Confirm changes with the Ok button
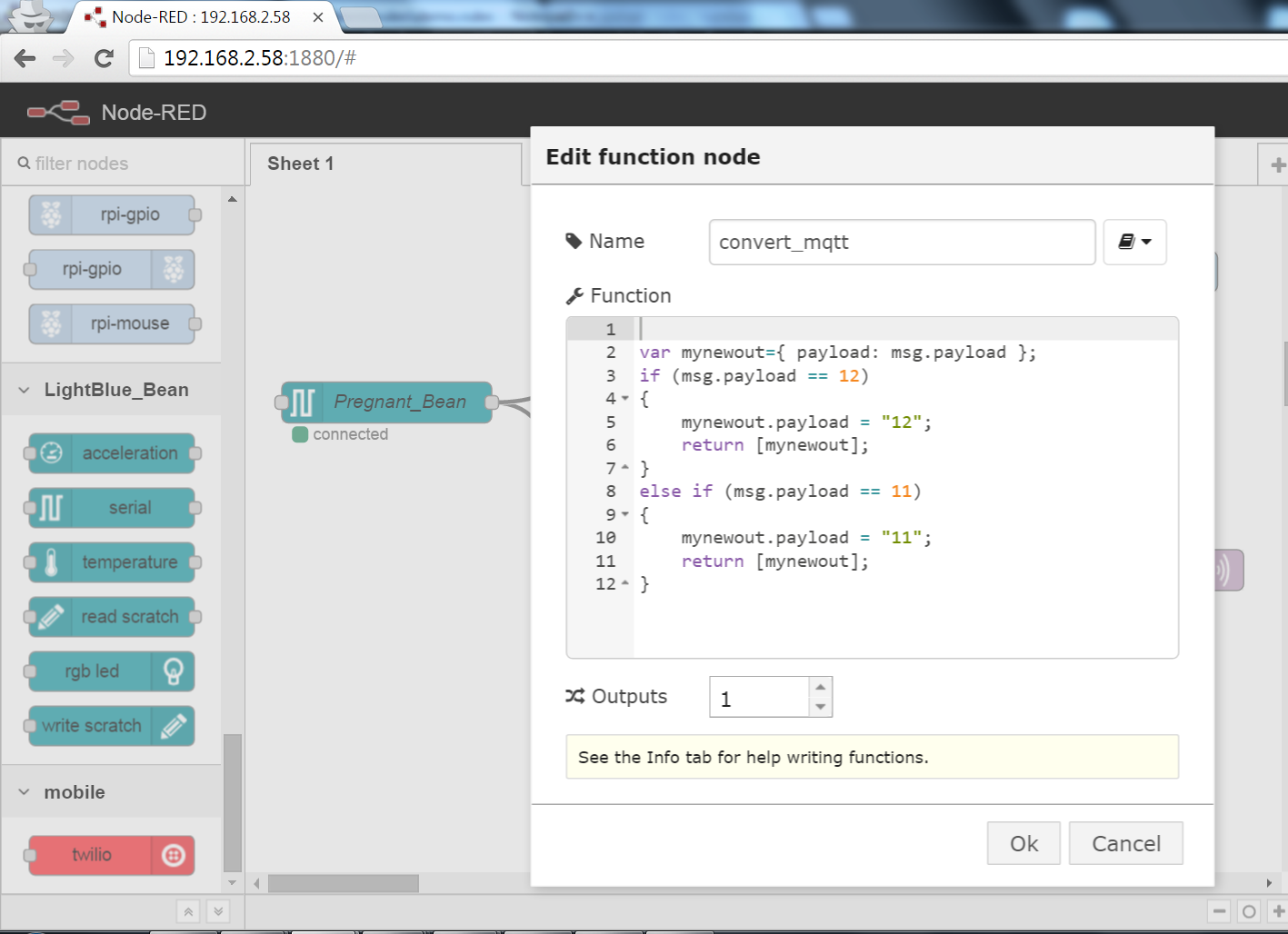The height and width of the screenshot is (934, 1288). click(x=1023, y=843)
